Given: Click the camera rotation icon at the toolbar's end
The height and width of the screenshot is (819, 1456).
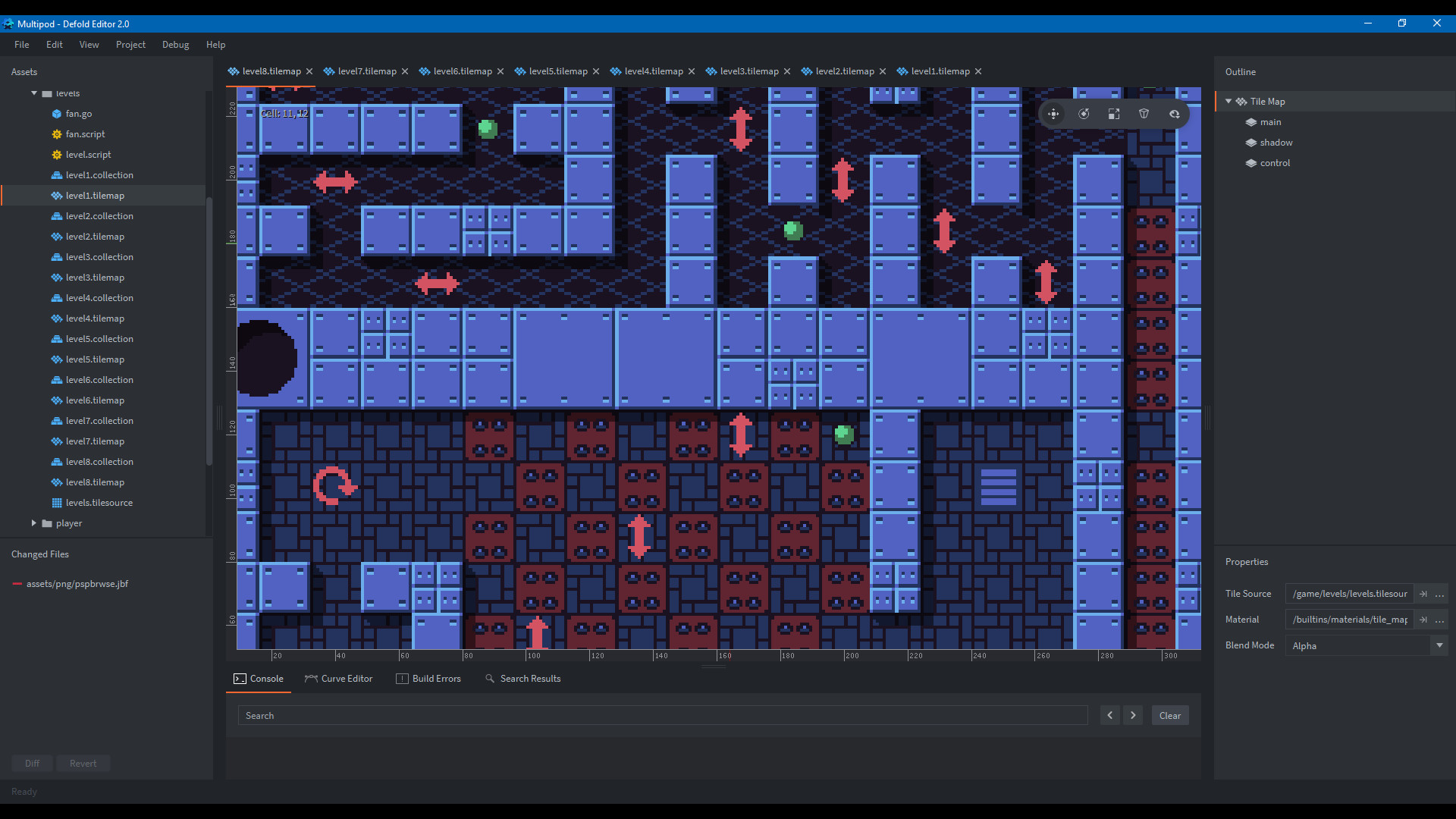Looking at the screenshot, I should pos(1175,114).
